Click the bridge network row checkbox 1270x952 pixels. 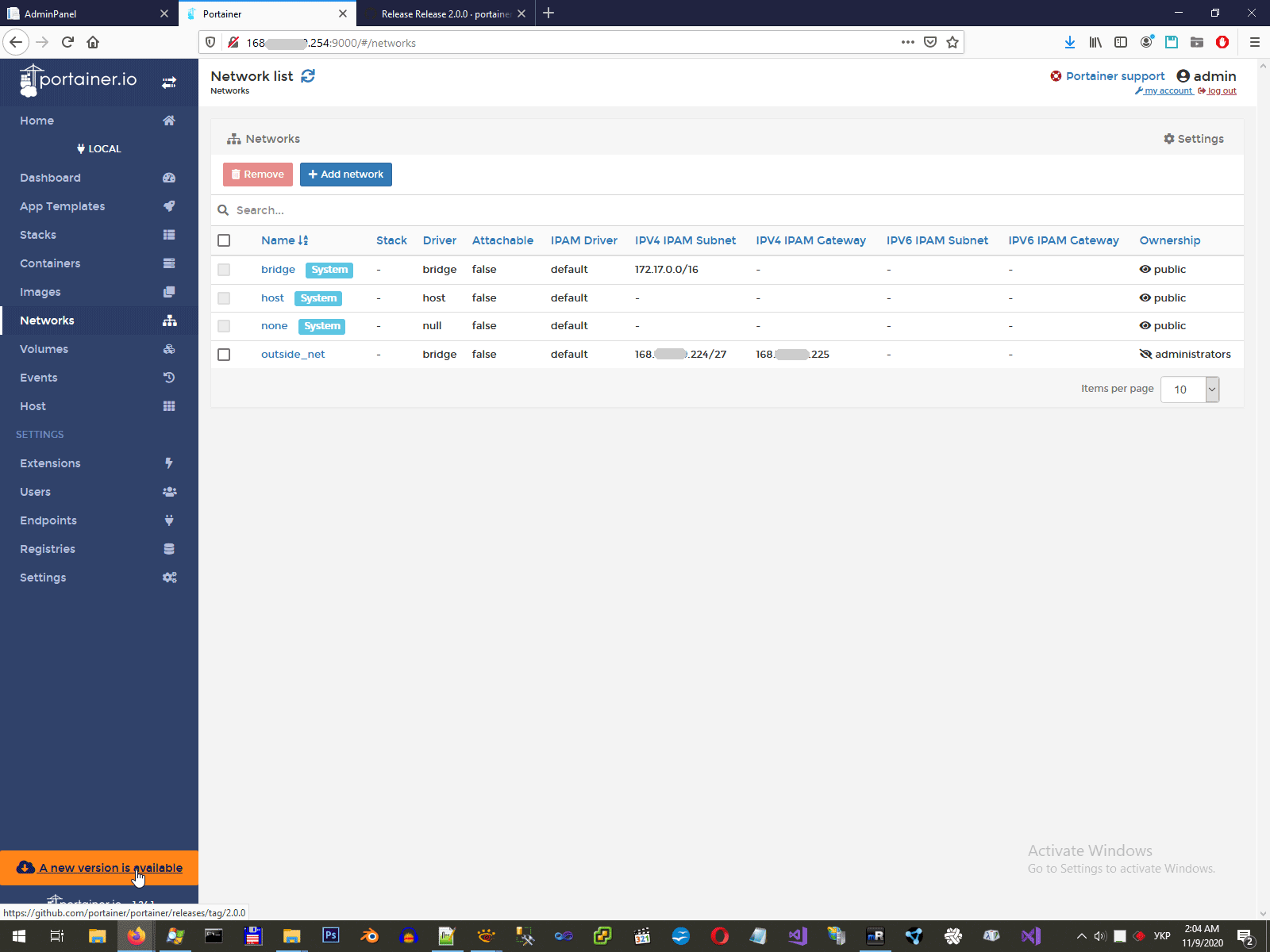tap(224, 270)
